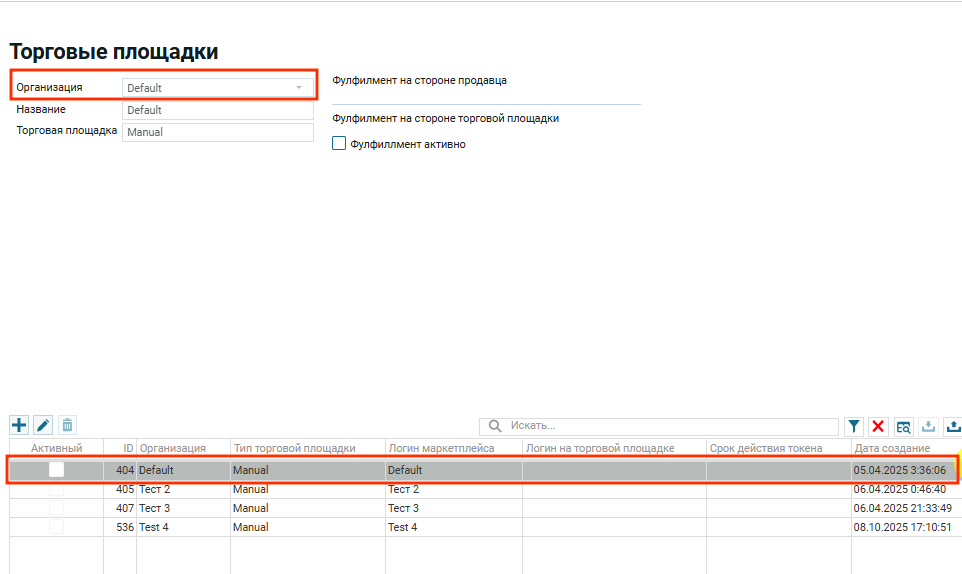Image resolution: width=962 pixels, height=574 pixels.
Task: Click the dark export icon at far right
Action: (x=953, y=426)
